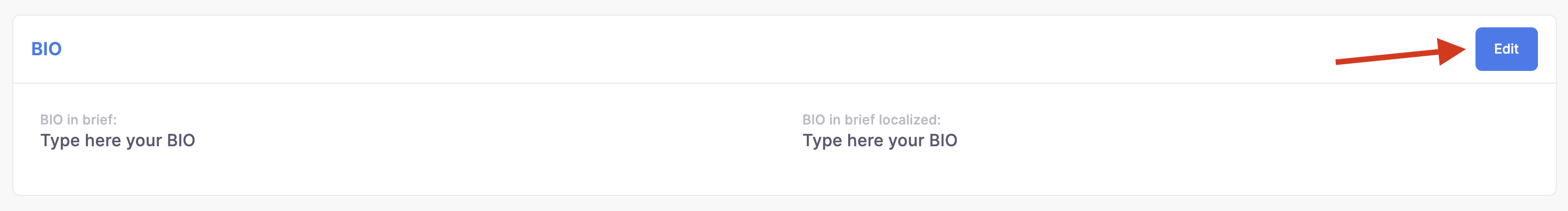Screen dimensions: 1568x211
Task: Click the tail end of the red arrow
Action: pos(1339,61)
